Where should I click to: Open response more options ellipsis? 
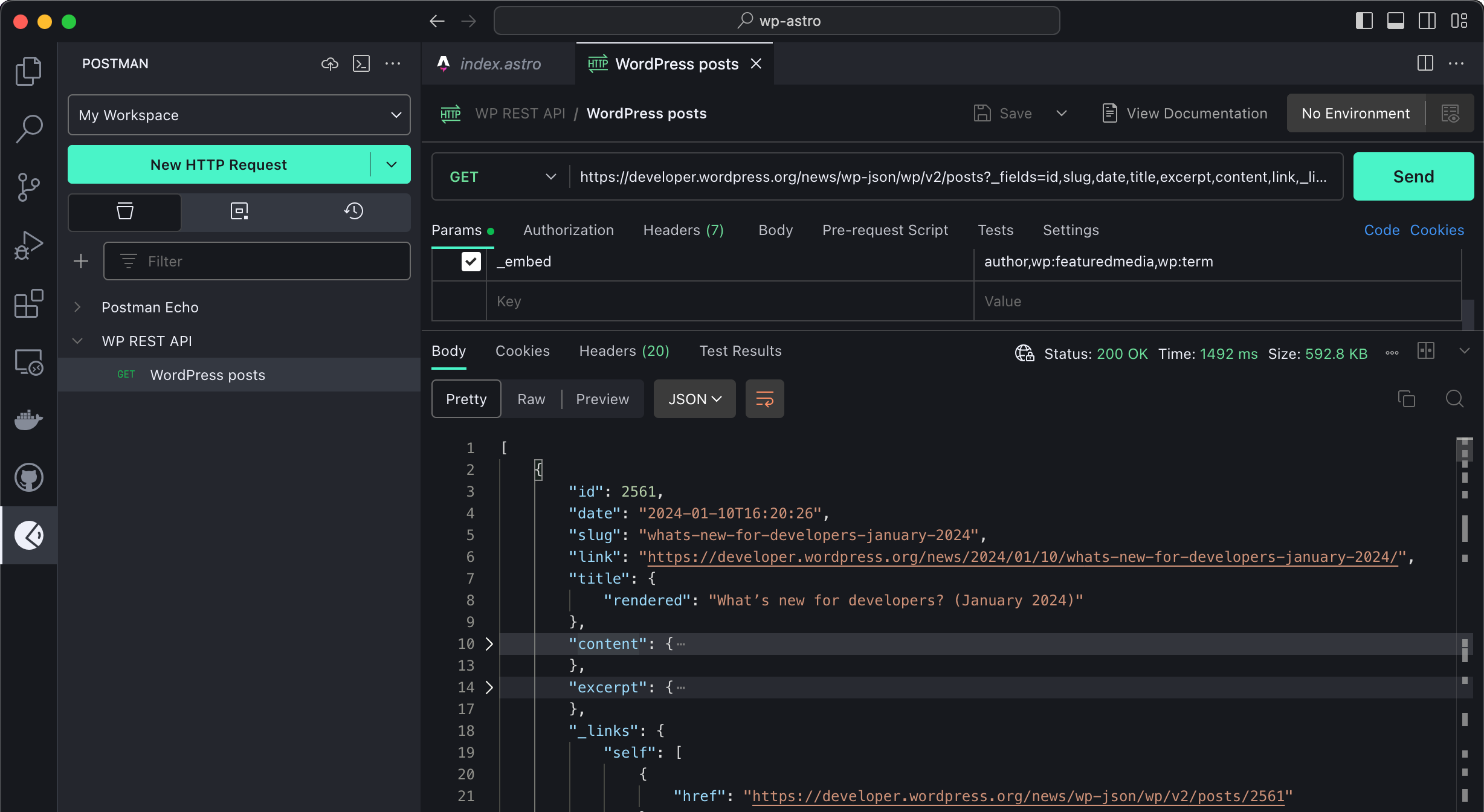point(1392,353)
